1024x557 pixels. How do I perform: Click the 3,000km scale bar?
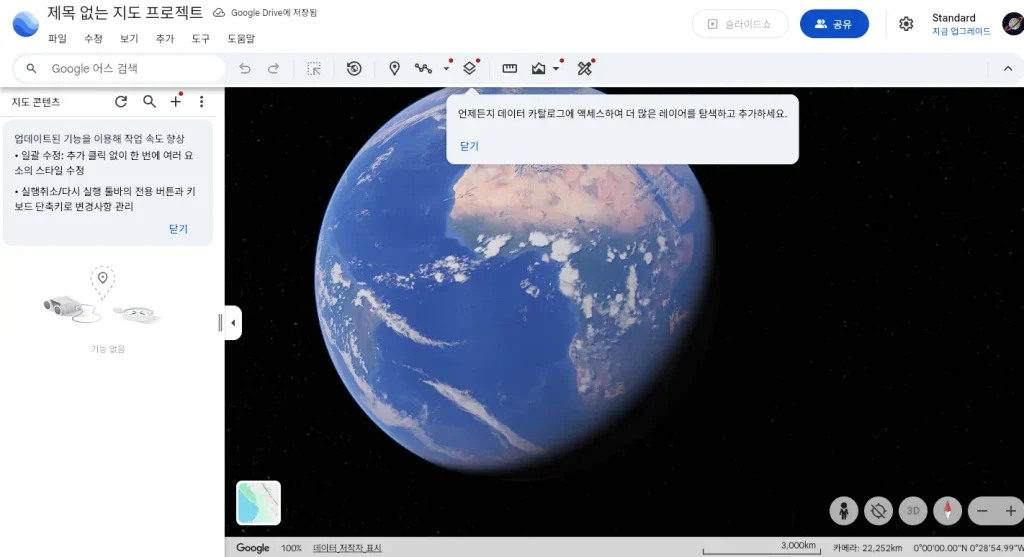coord(761,547)
